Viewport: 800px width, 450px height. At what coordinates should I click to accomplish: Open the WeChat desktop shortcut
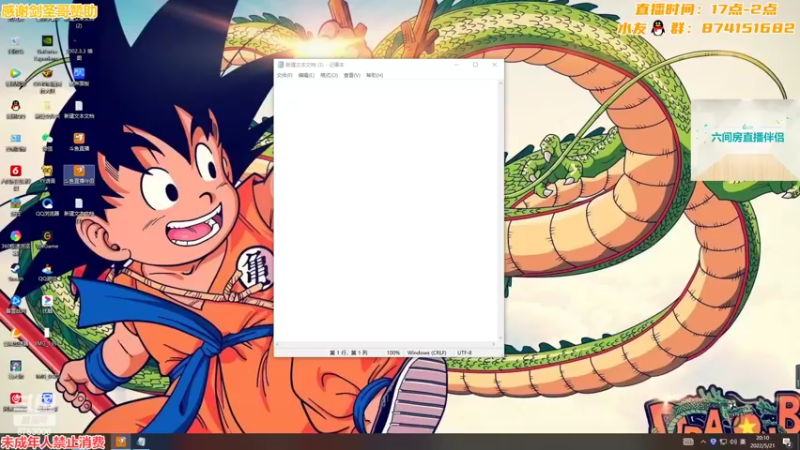click(x=47, y=142)
